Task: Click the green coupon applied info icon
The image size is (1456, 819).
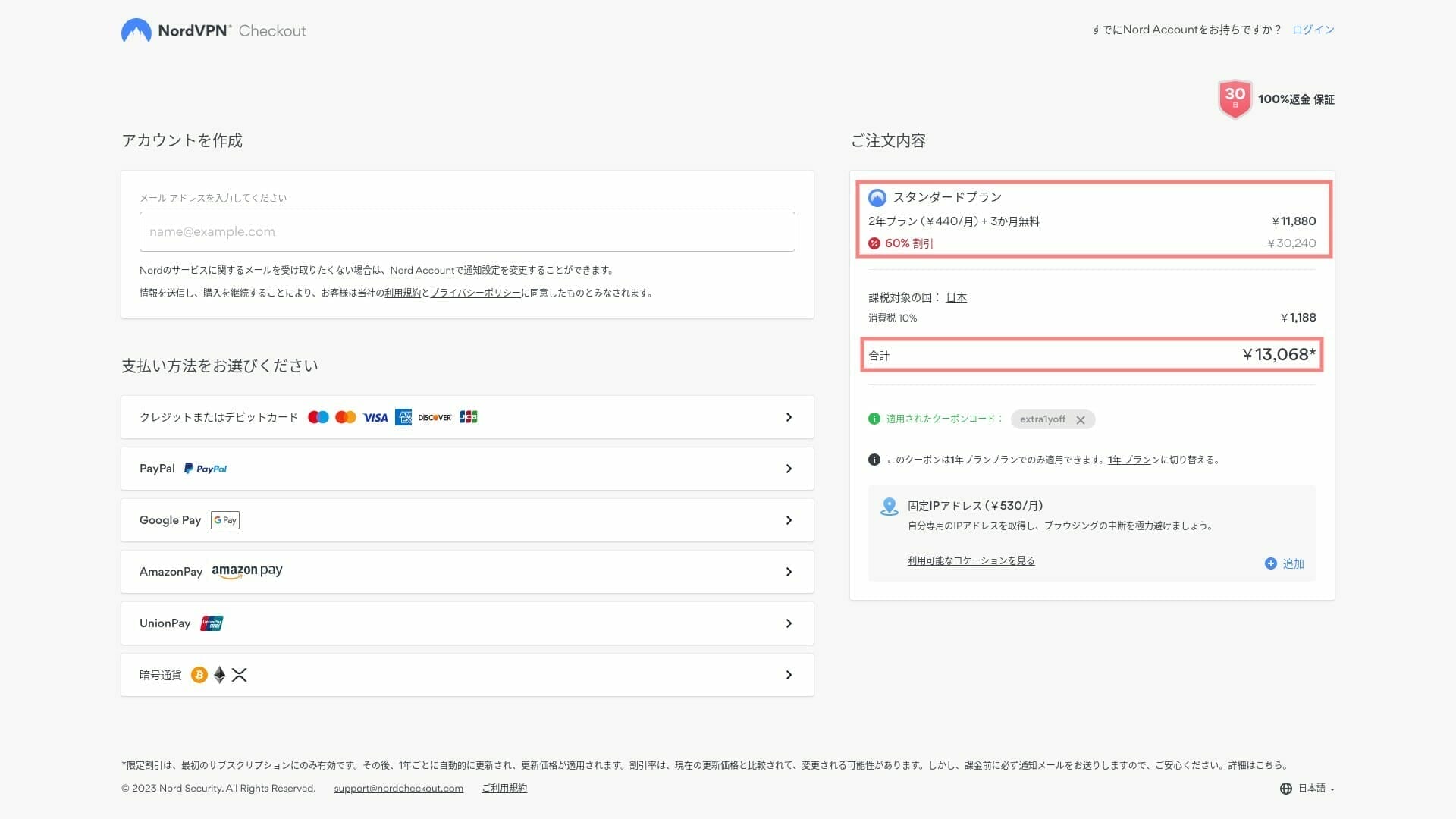Action: (874, 419)
